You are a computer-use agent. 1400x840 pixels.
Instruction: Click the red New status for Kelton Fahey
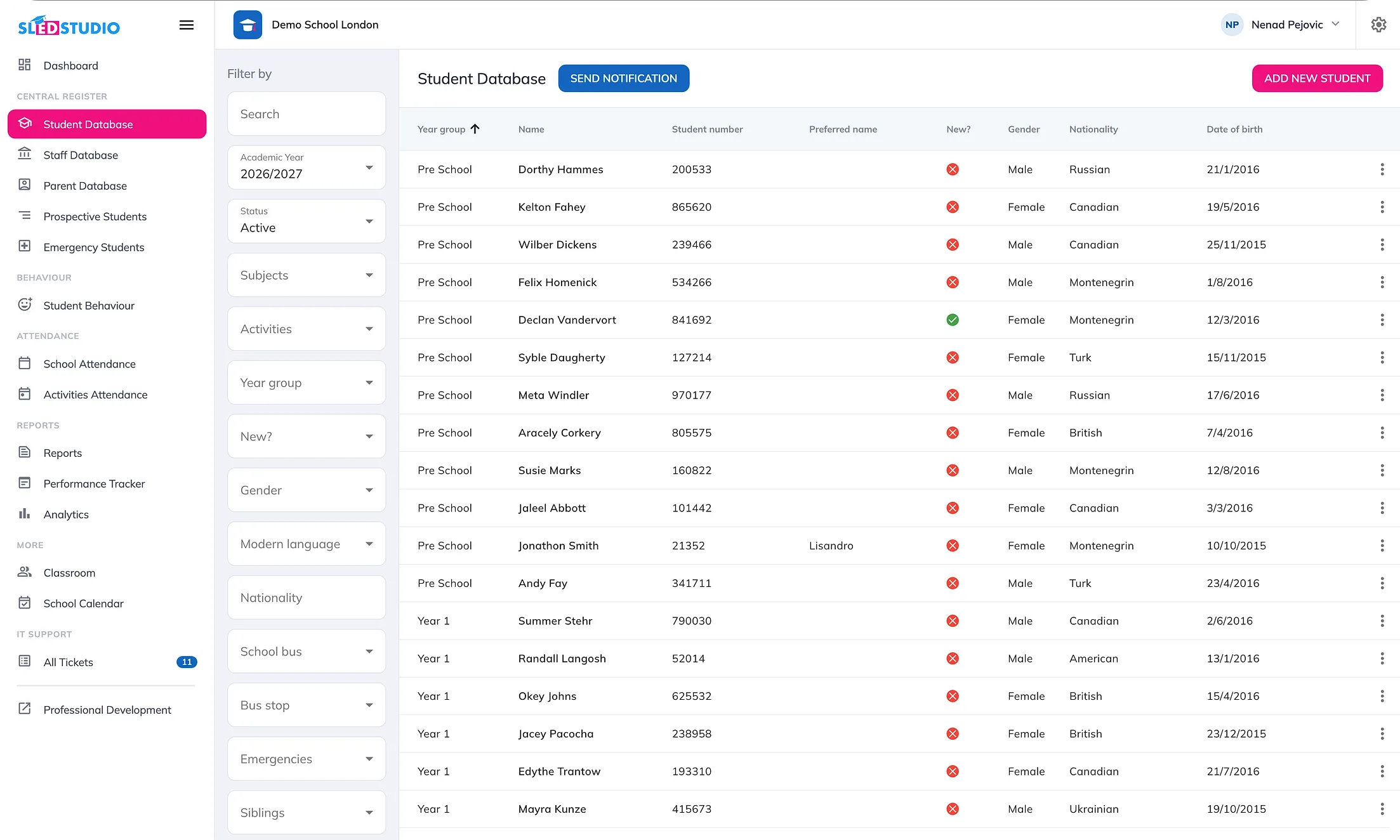pos(952,207)
